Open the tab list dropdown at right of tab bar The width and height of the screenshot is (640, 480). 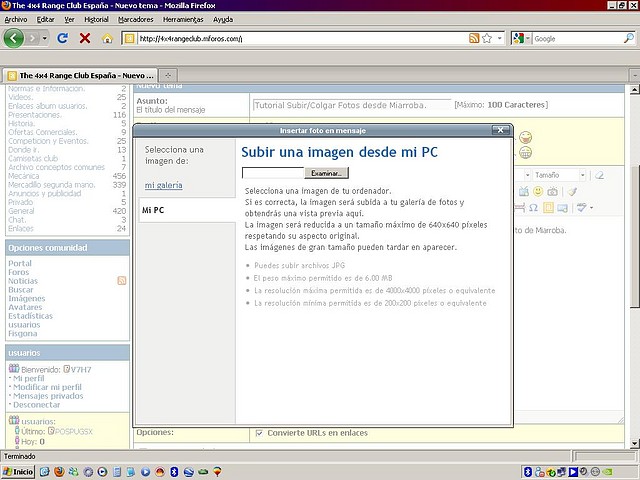click(635, 75)
